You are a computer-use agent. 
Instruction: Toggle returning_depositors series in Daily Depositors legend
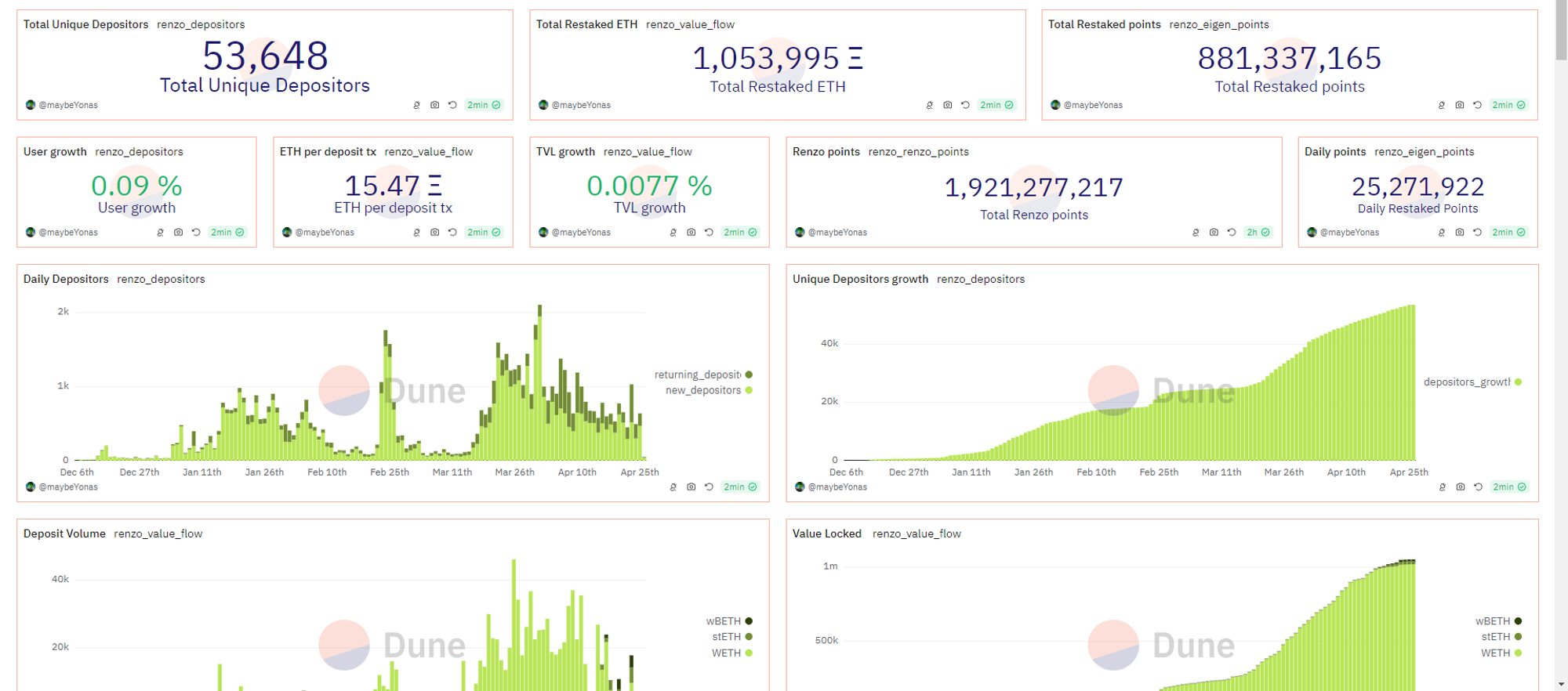click(x=698, y=374)
